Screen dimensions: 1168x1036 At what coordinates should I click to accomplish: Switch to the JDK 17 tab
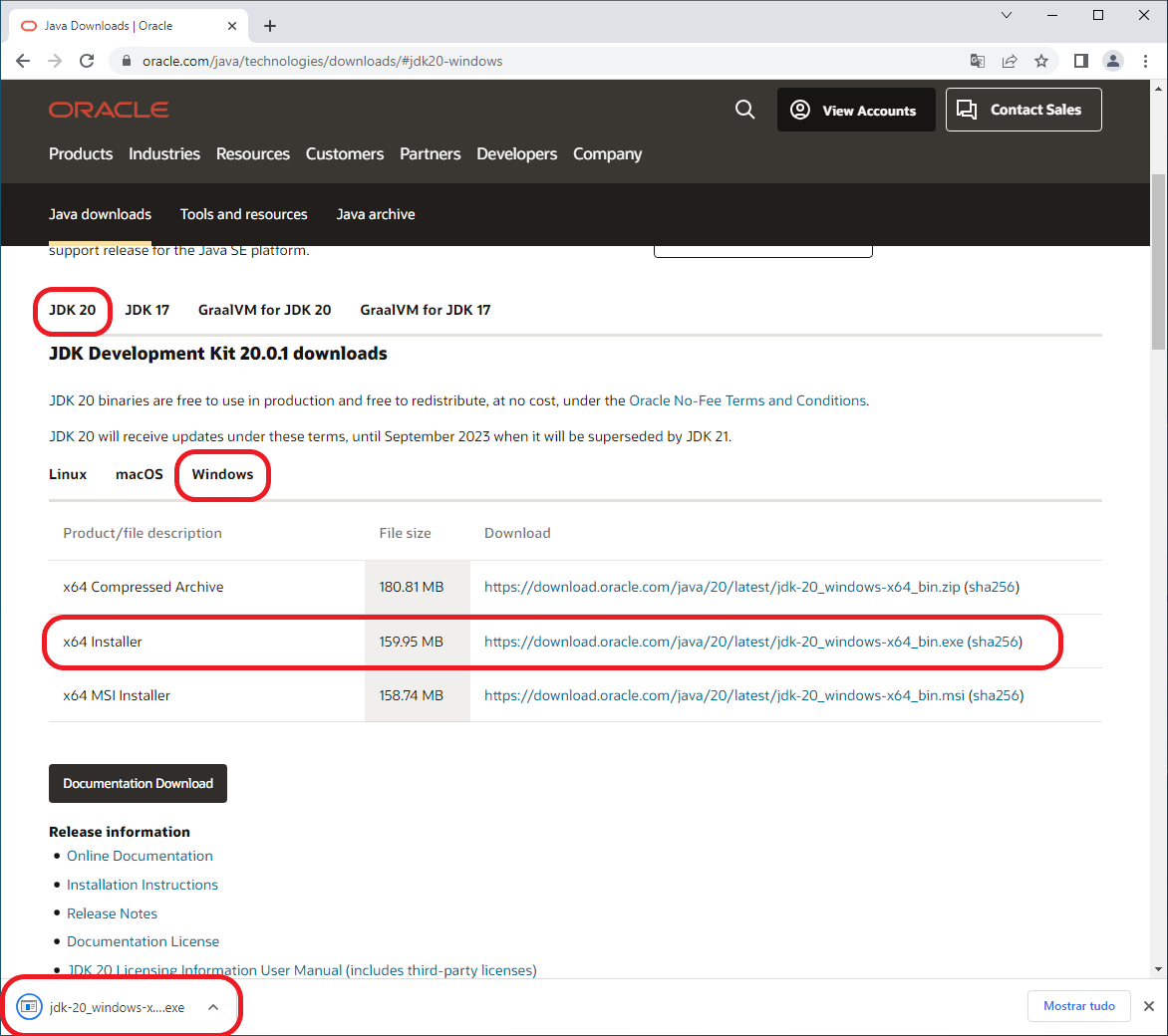click(146, 310)
